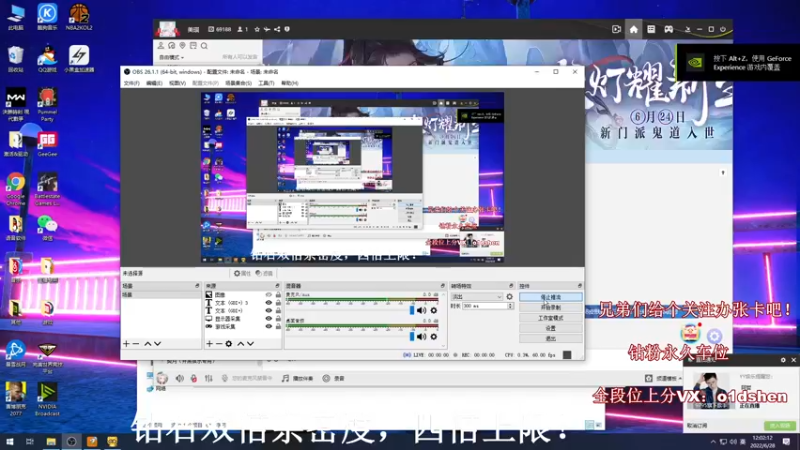Remove selected source with minus icon

(x=218, y=344)
